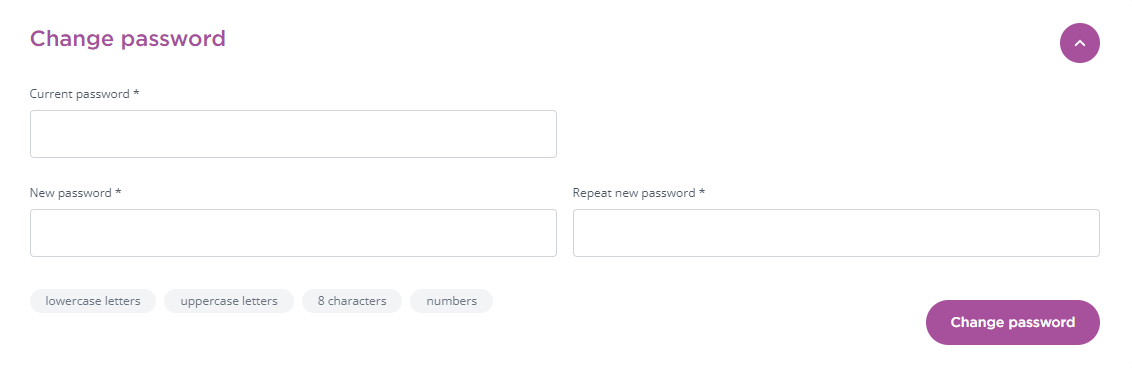This screenshot has height=368, width=1132.
Task: Hide the password form using the round purple toggle
Action: [x=1079, y=43]
